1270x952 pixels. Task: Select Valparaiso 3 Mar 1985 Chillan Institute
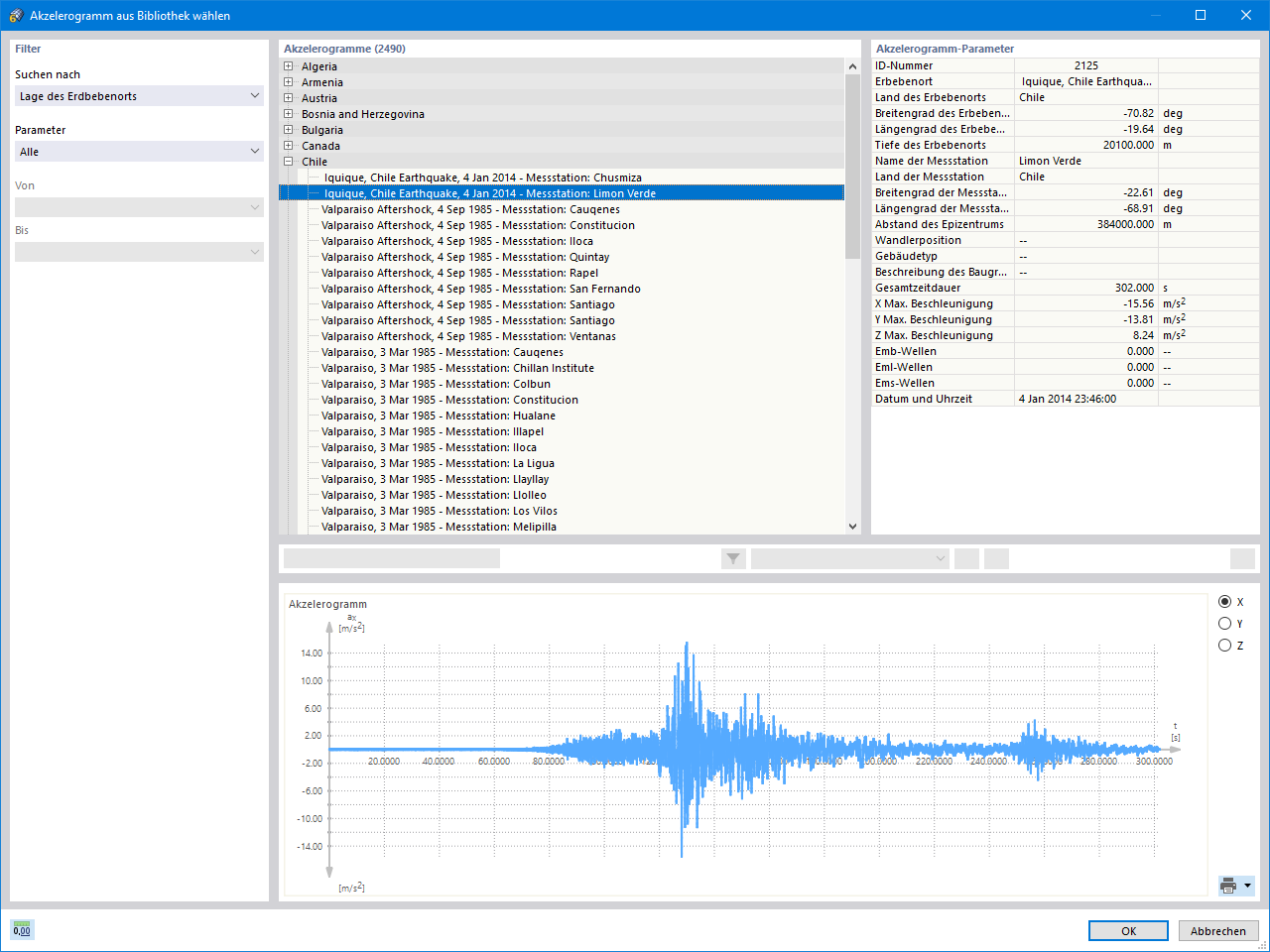[457, 368]
